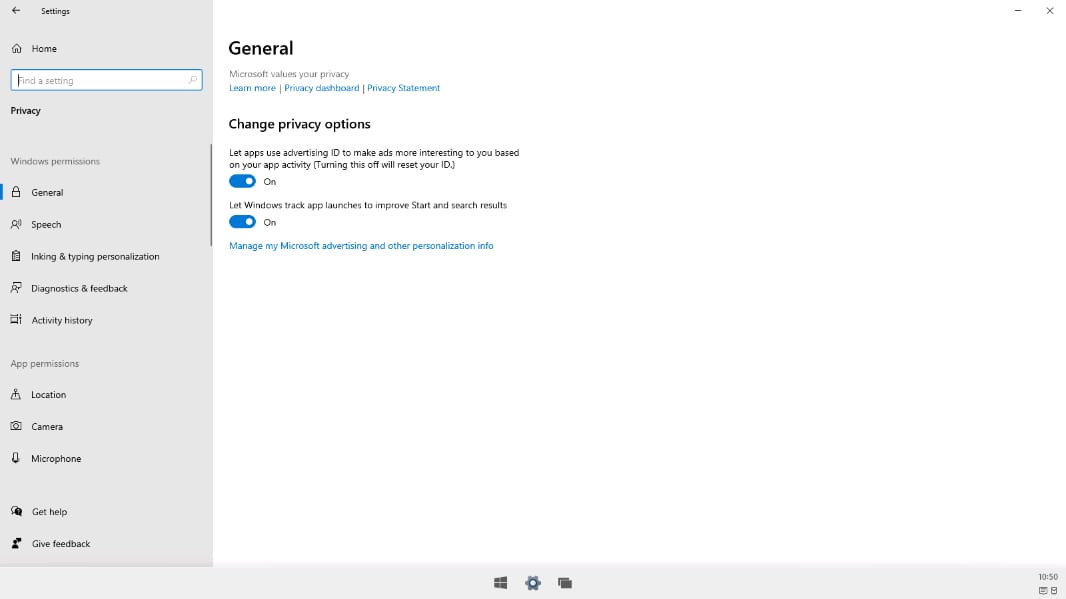Click the App permissions section label

click(x=45, y=364)
